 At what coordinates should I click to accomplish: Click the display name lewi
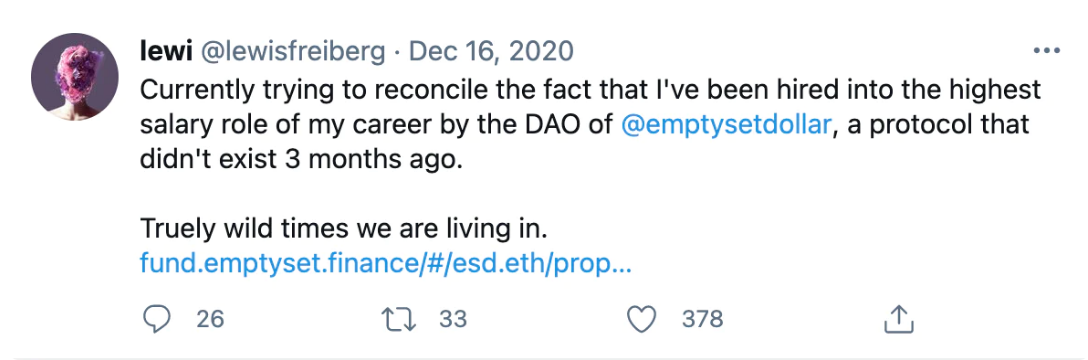165,51
